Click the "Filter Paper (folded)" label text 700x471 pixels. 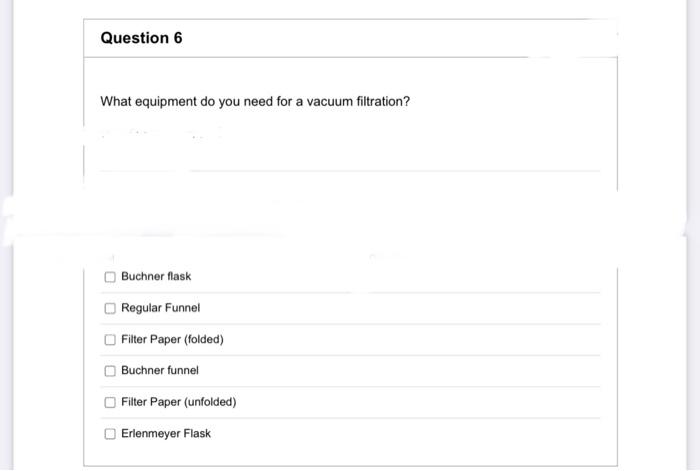172,340
